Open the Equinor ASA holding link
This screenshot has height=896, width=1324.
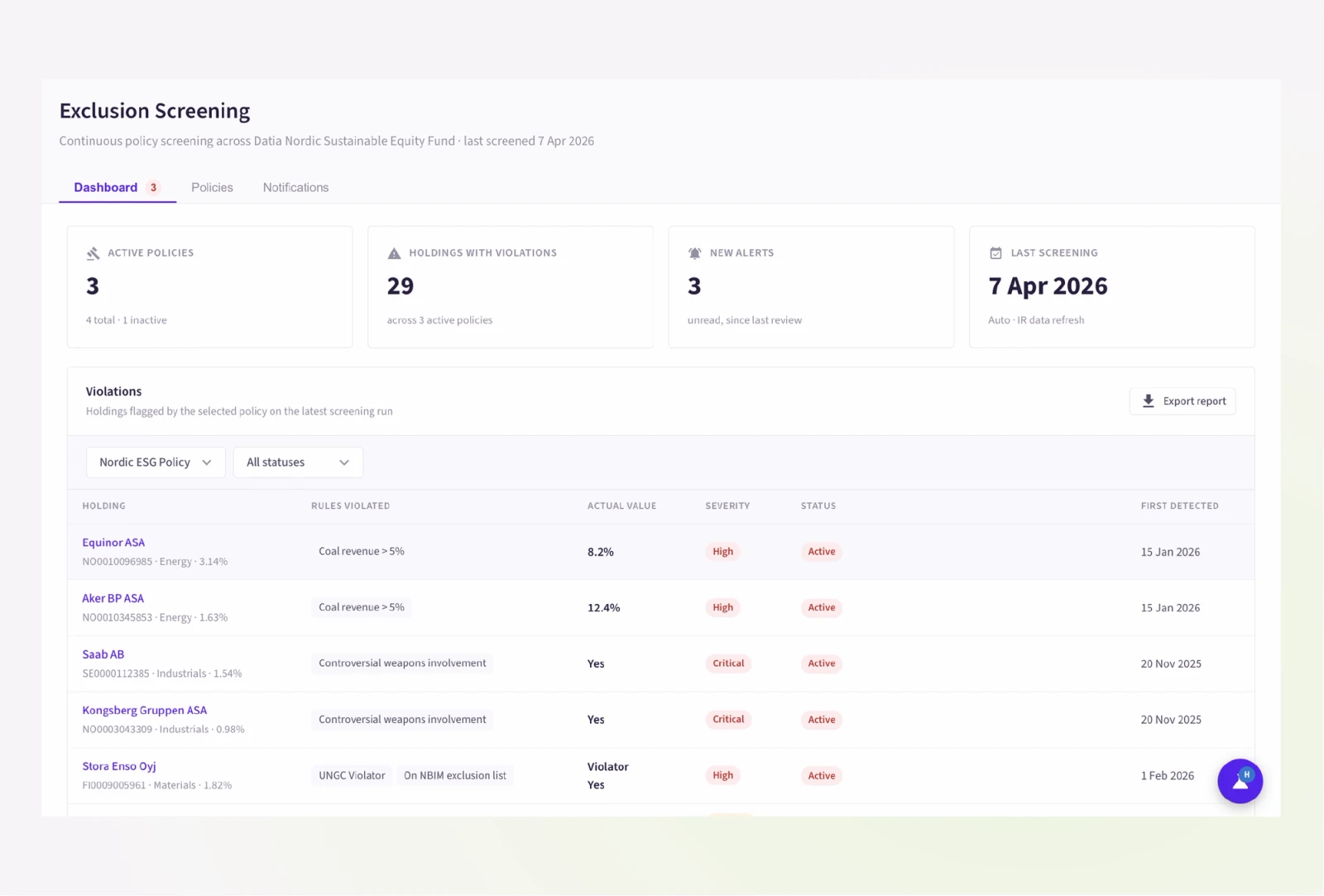coord(113,543)
